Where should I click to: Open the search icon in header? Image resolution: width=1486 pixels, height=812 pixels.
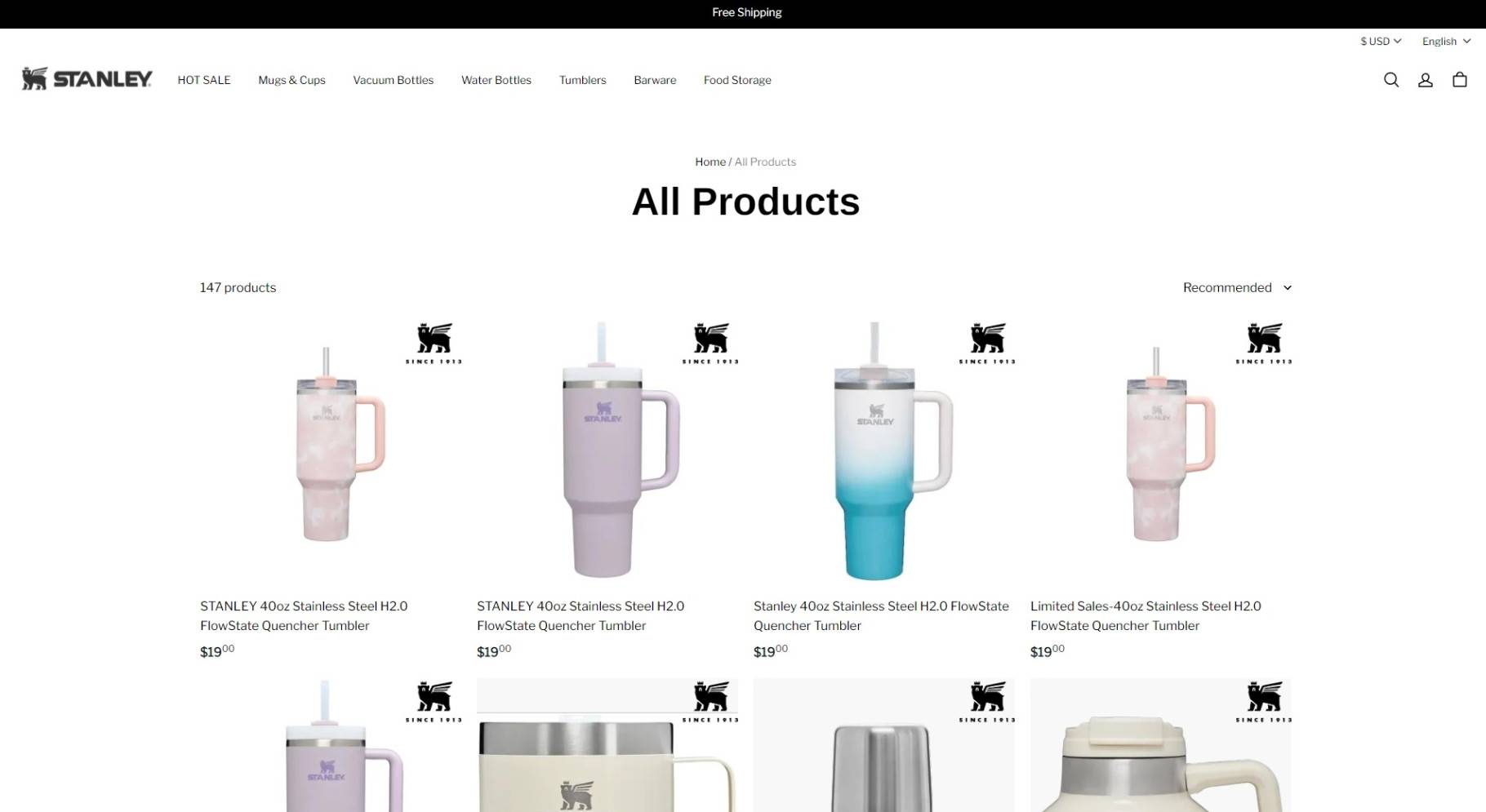[x=1391, y=80]
